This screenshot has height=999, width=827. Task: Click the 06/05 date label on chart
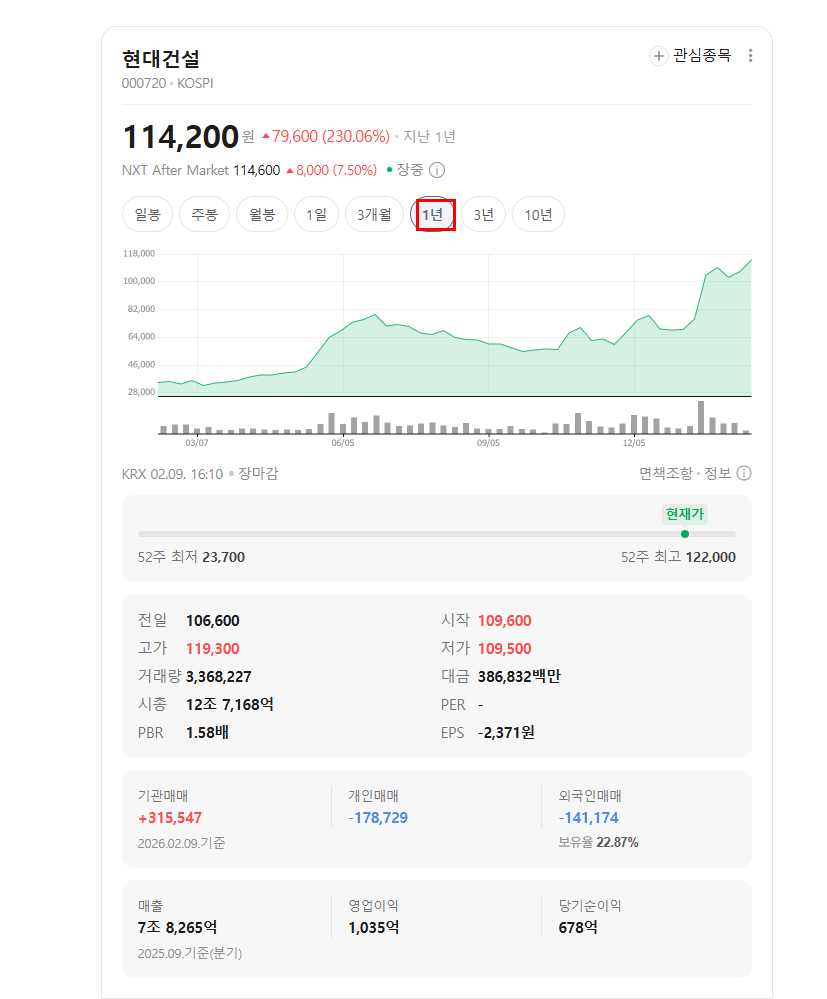pos(343,443)
